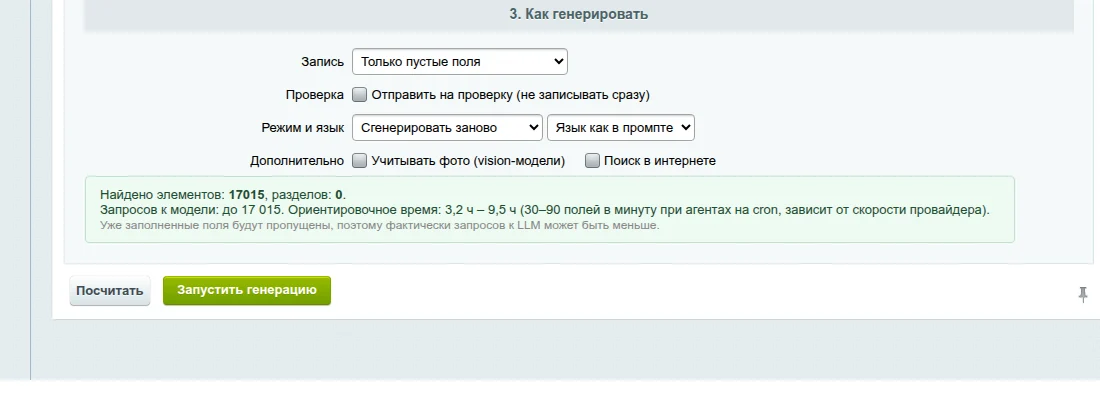Click 'Запустить генерацию' green button

(247, 290)
